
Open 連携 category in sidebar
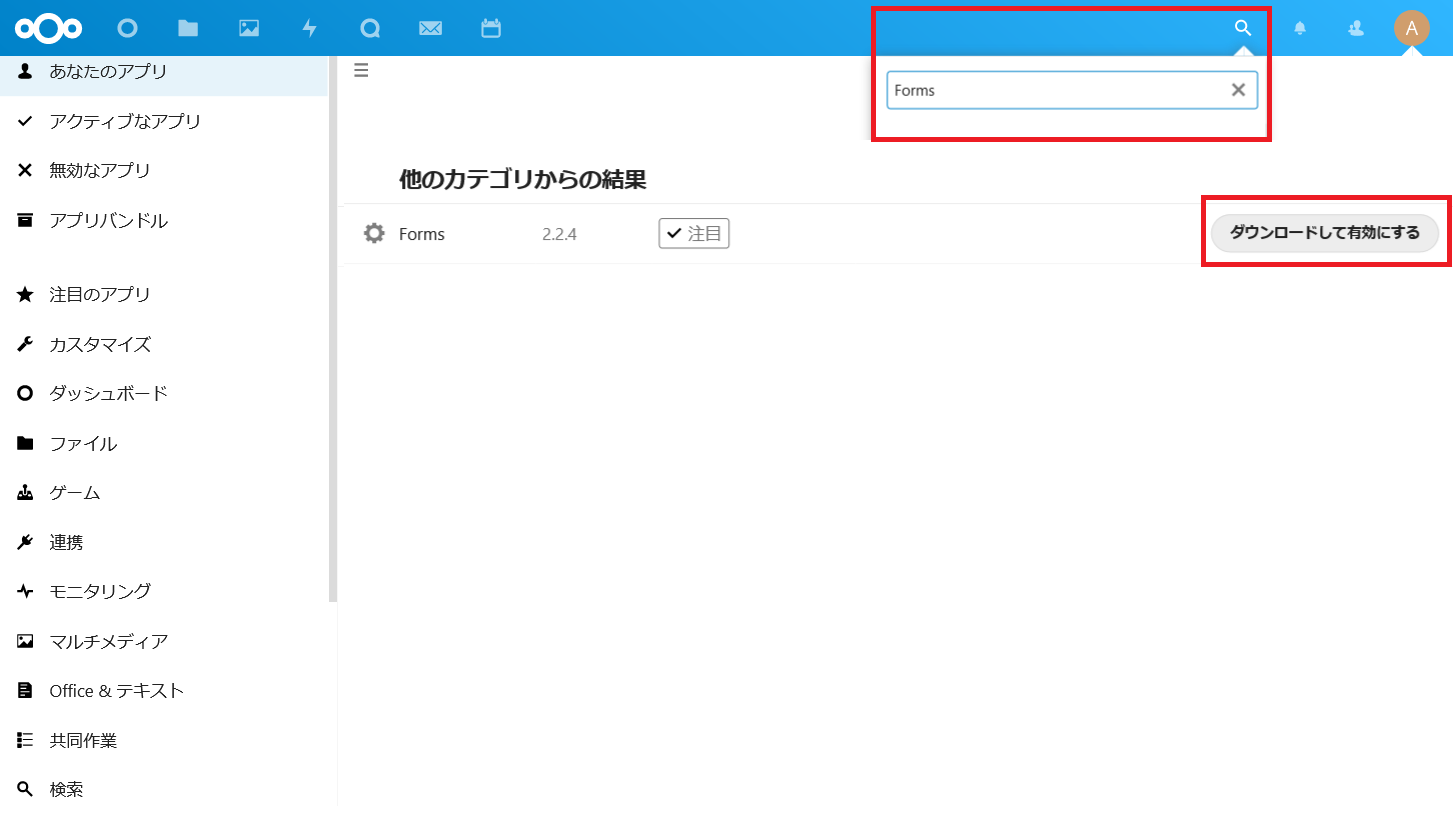(164, 542)
